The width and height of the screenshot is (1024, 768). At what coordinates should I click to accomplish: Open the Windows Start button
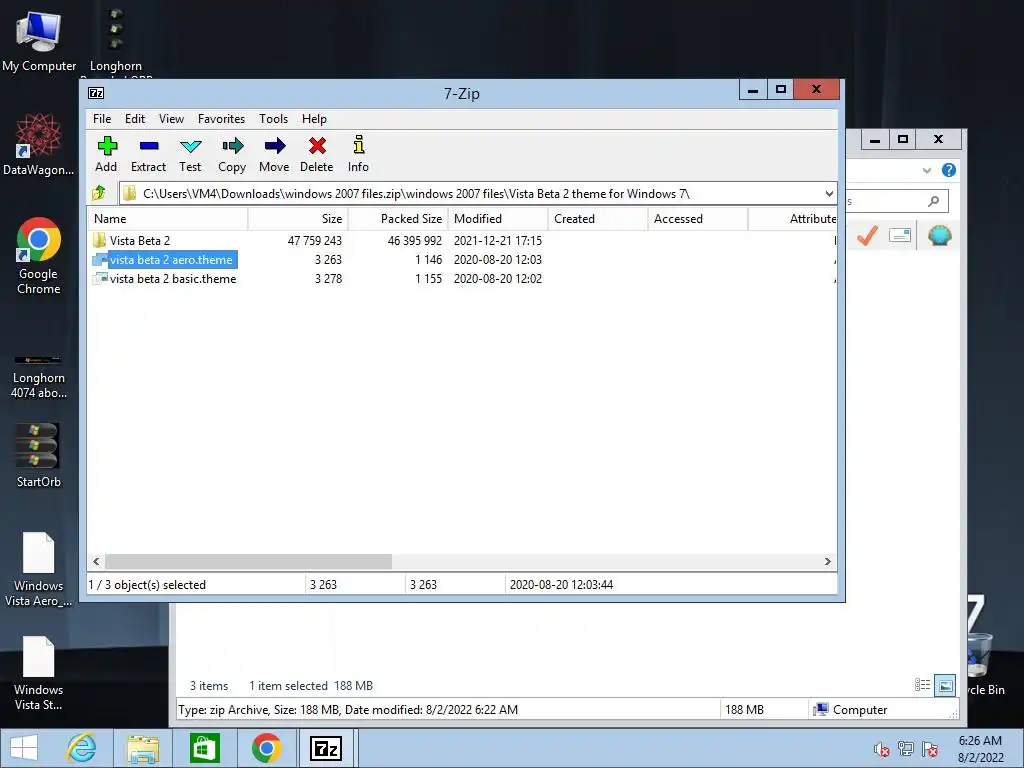tap(24, 748)
